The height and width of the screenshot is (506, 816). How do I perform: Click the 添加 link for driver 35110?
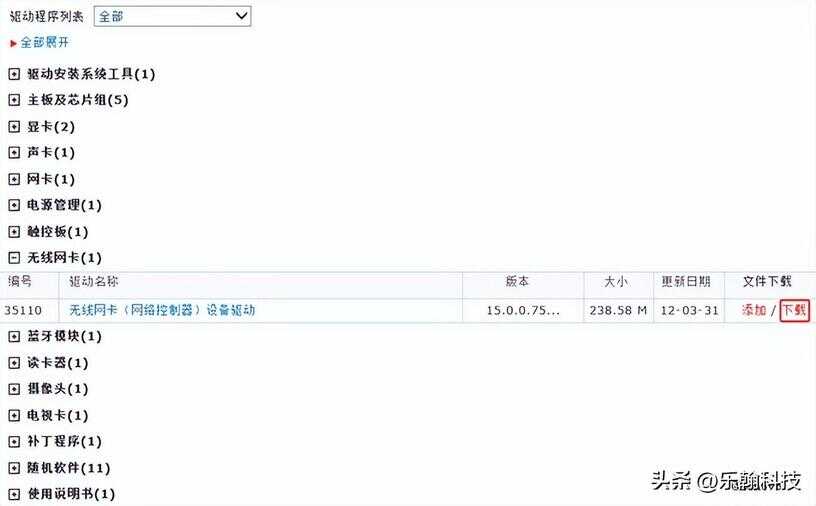754,310
